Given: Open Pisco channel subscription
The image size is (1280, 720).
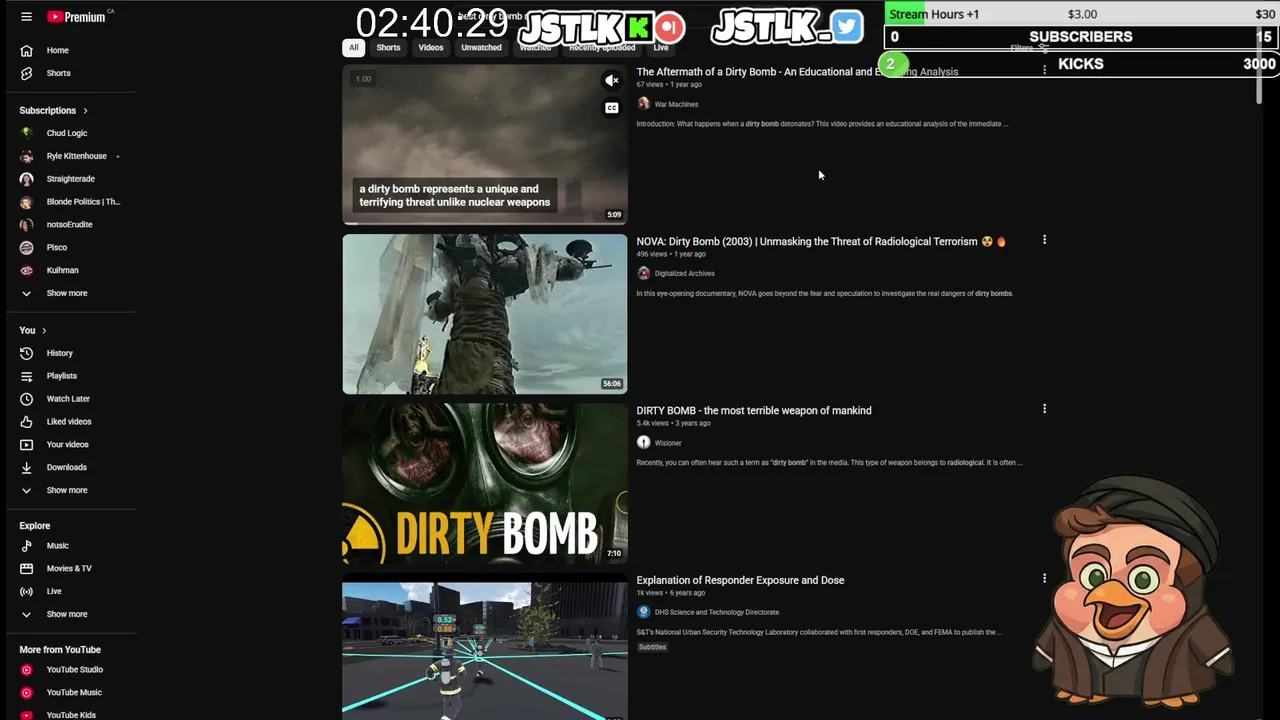Looking at the screenshot, I should [x=56, y=248].
